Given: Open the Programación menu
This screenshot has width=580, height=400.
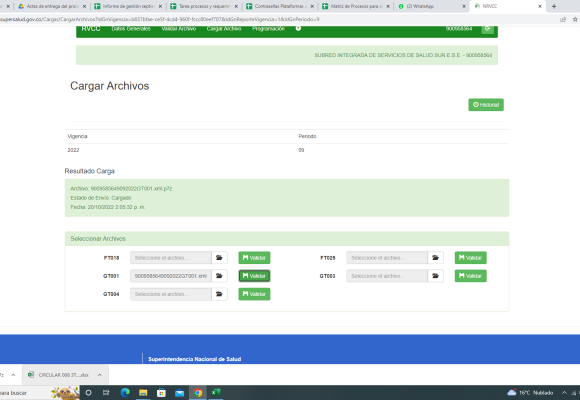Looking at the screenshot, I should (269, 28).
